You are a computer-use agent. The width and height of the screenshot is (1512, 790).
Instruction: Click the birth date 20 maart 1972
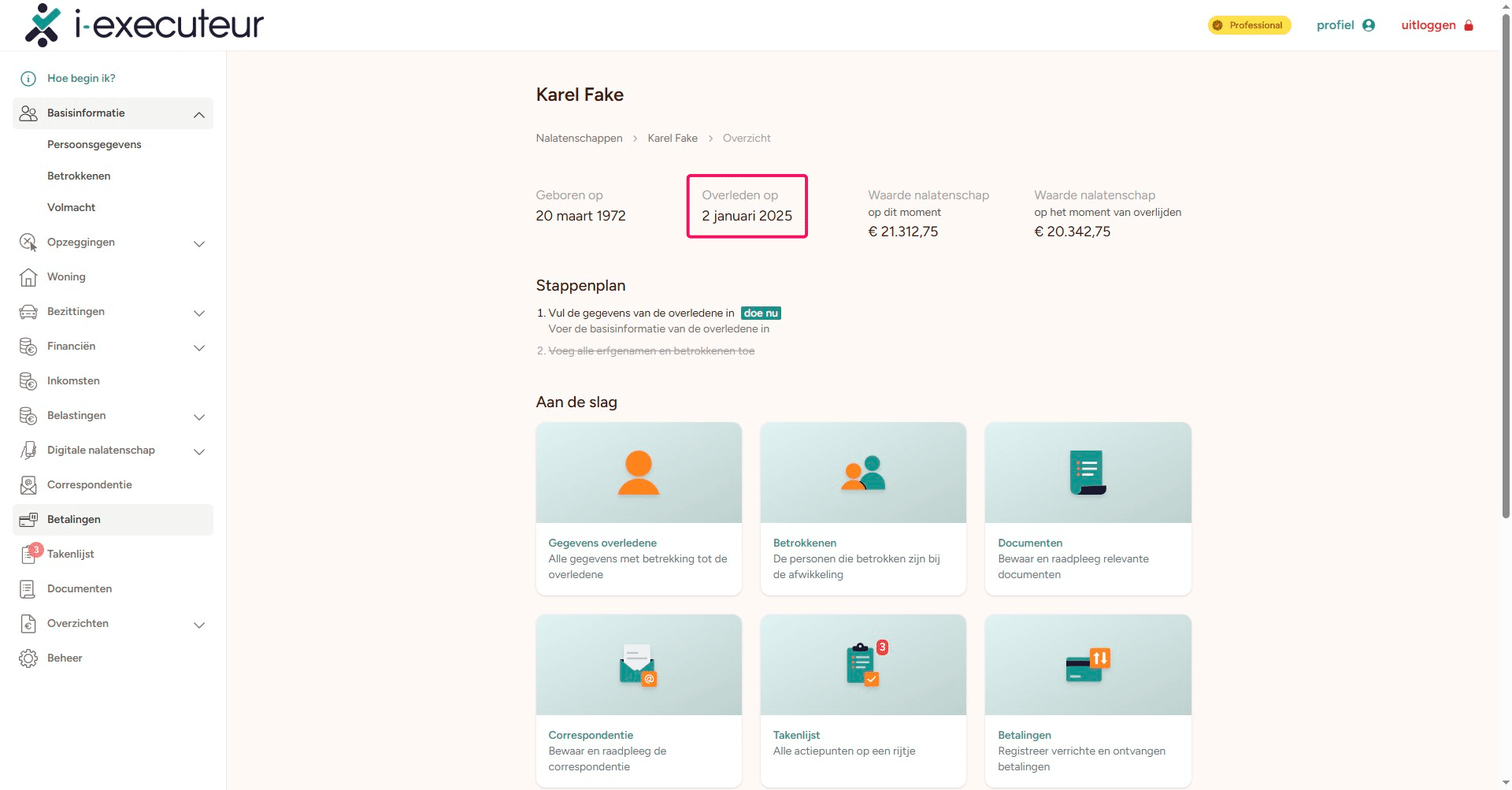tap(581, 216)
